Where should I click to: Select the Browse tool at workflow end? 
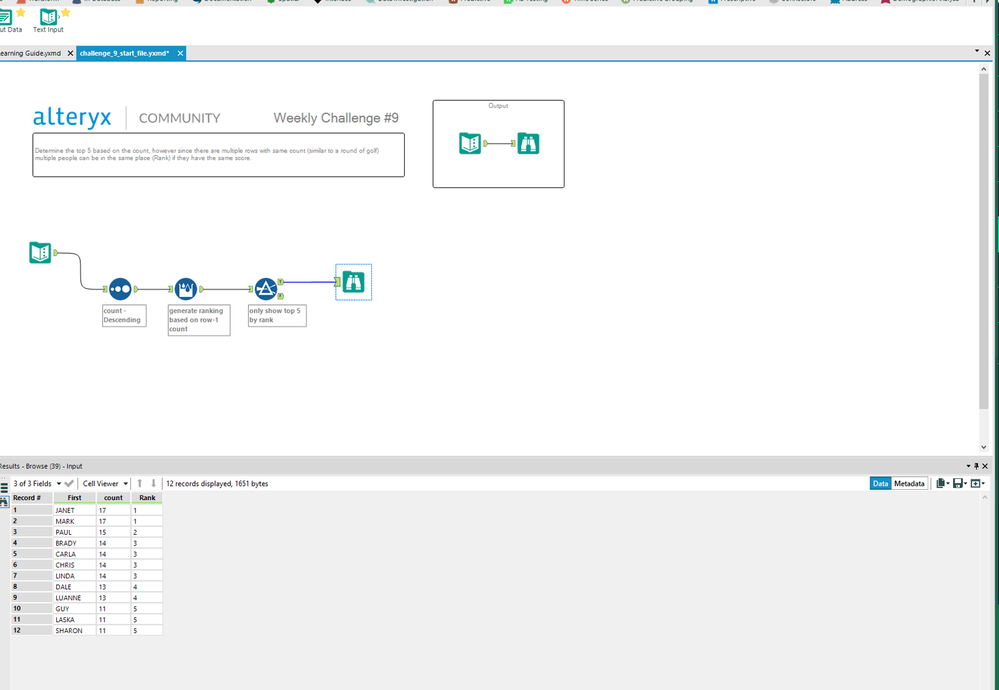click(353, 282)
